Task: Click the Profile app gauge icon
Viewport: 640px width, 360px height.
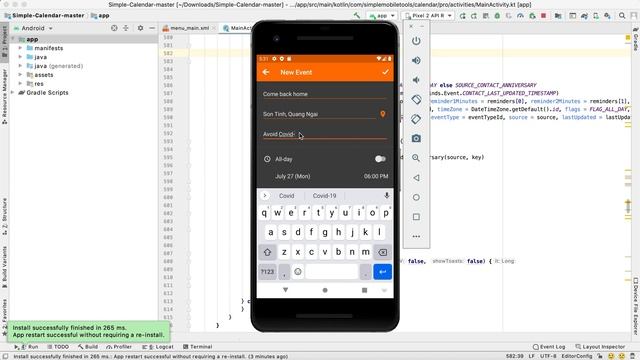Action: click(520, 16)
